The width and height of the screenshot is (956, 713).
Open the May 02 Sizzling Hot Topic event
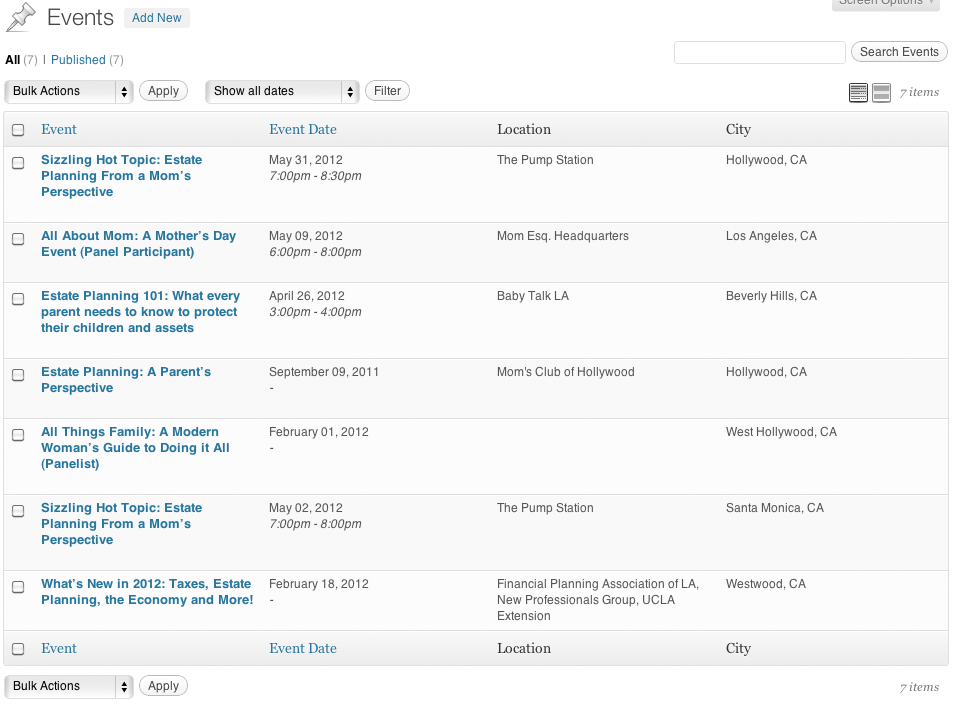tap(122, 524)
